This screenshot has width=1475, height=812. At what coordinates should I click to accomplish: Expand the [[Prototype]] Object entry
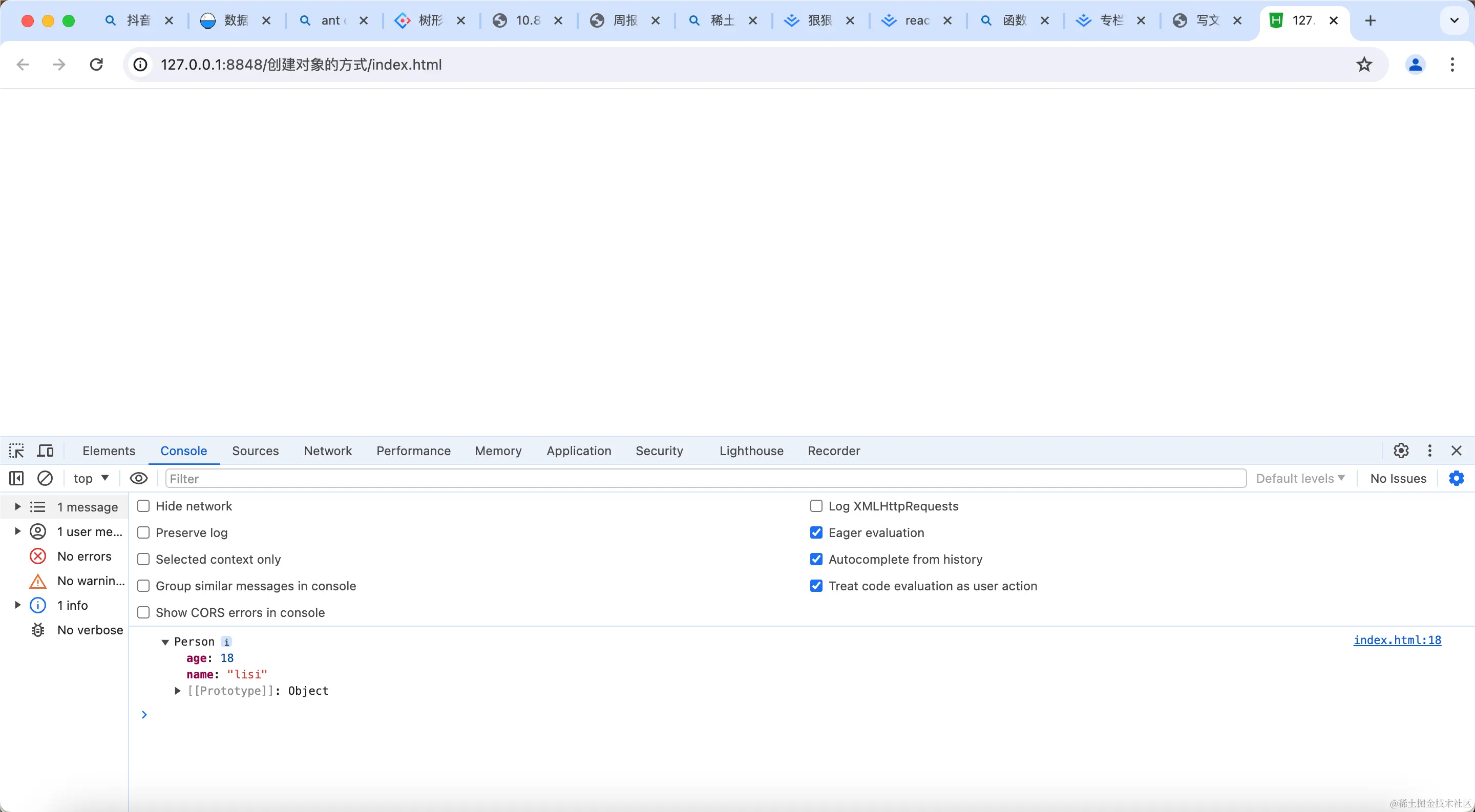[x=178, y=691]
